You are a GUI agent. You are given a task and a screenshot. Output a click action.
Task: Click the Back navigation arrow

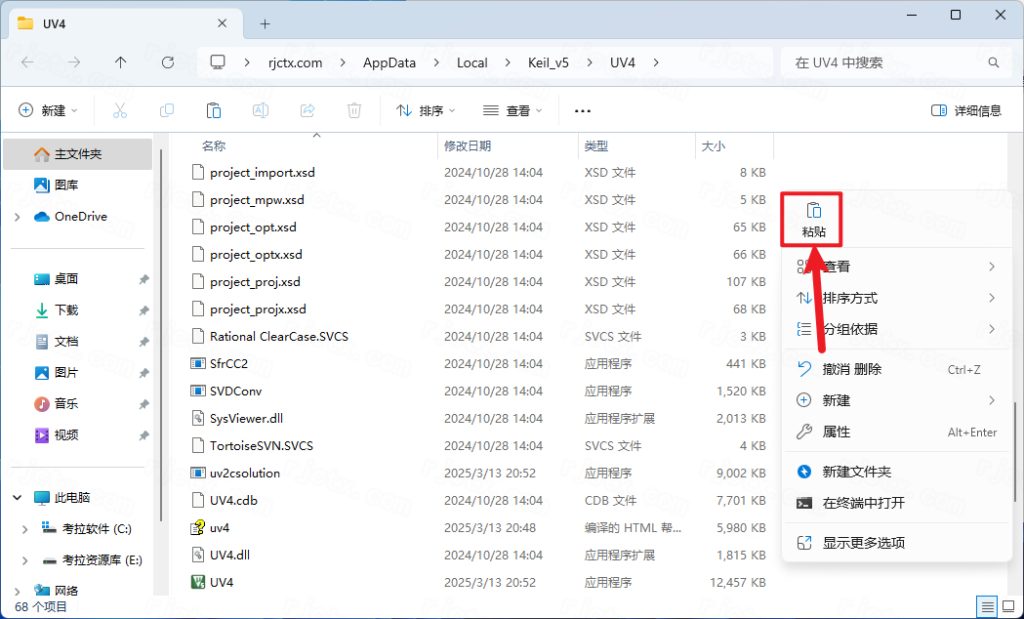[28, 62]
